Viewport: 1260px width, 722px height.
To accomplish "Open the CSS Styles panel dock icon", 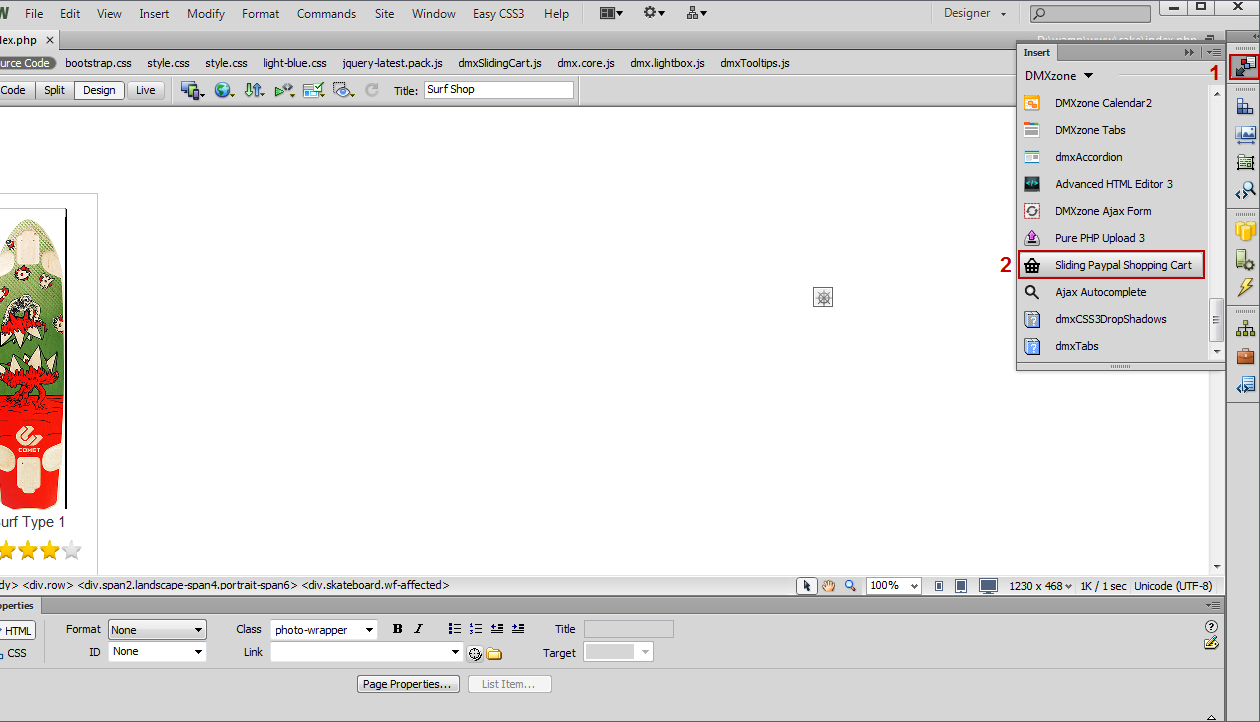I will [x=1245, y=106].
